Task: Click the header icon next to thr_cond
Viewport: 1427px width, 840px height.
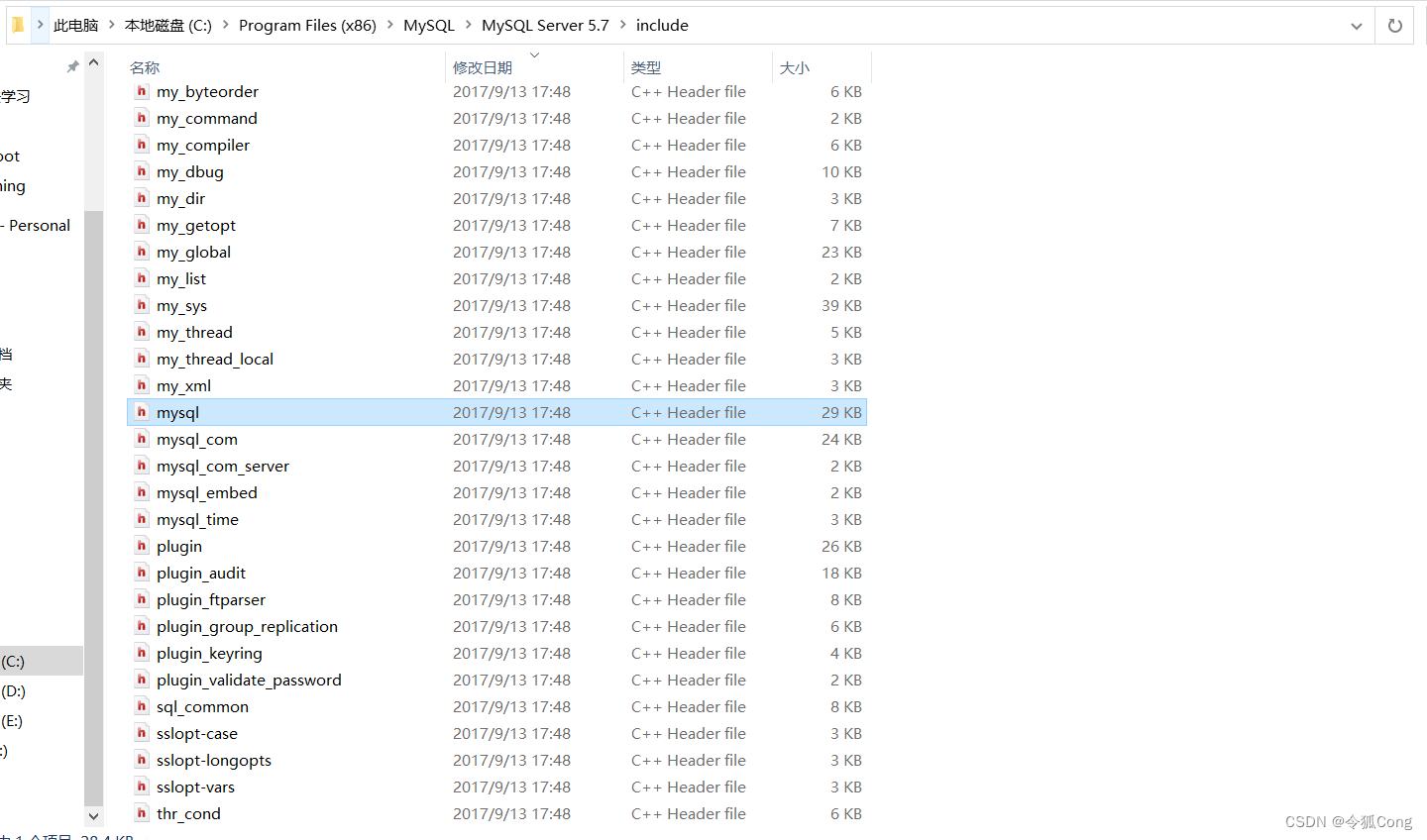Action: [x=142, y=813]
